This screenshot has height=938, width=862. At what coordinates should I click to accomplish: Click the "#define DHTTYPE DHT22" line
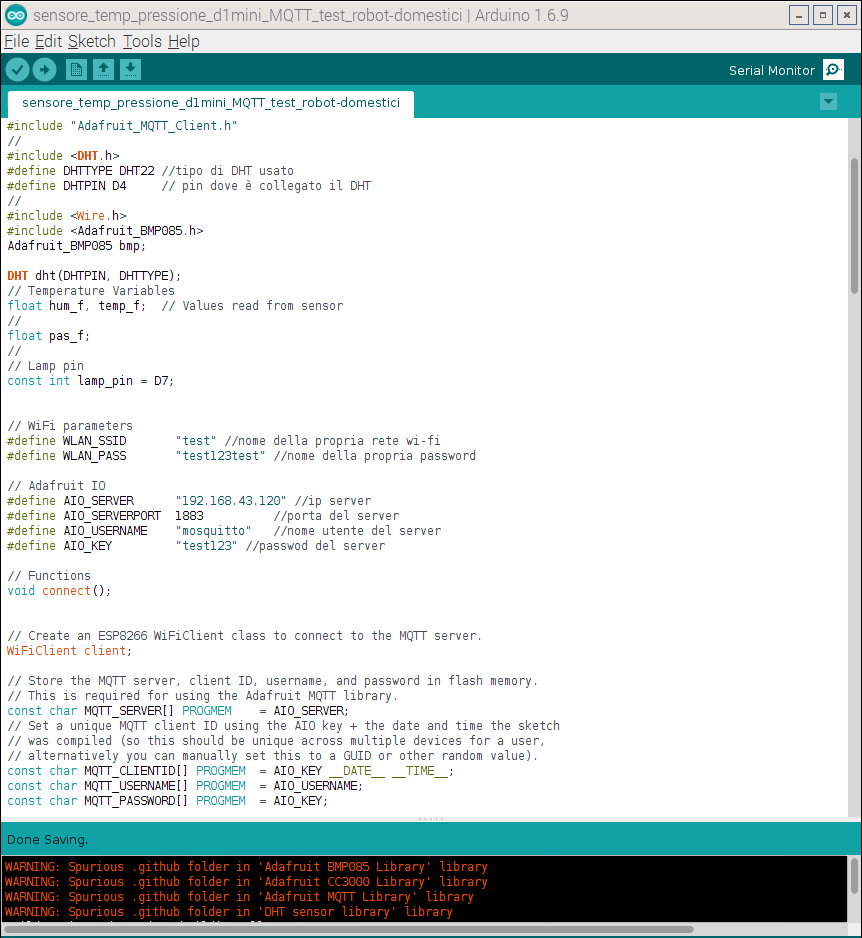point(150,170)
